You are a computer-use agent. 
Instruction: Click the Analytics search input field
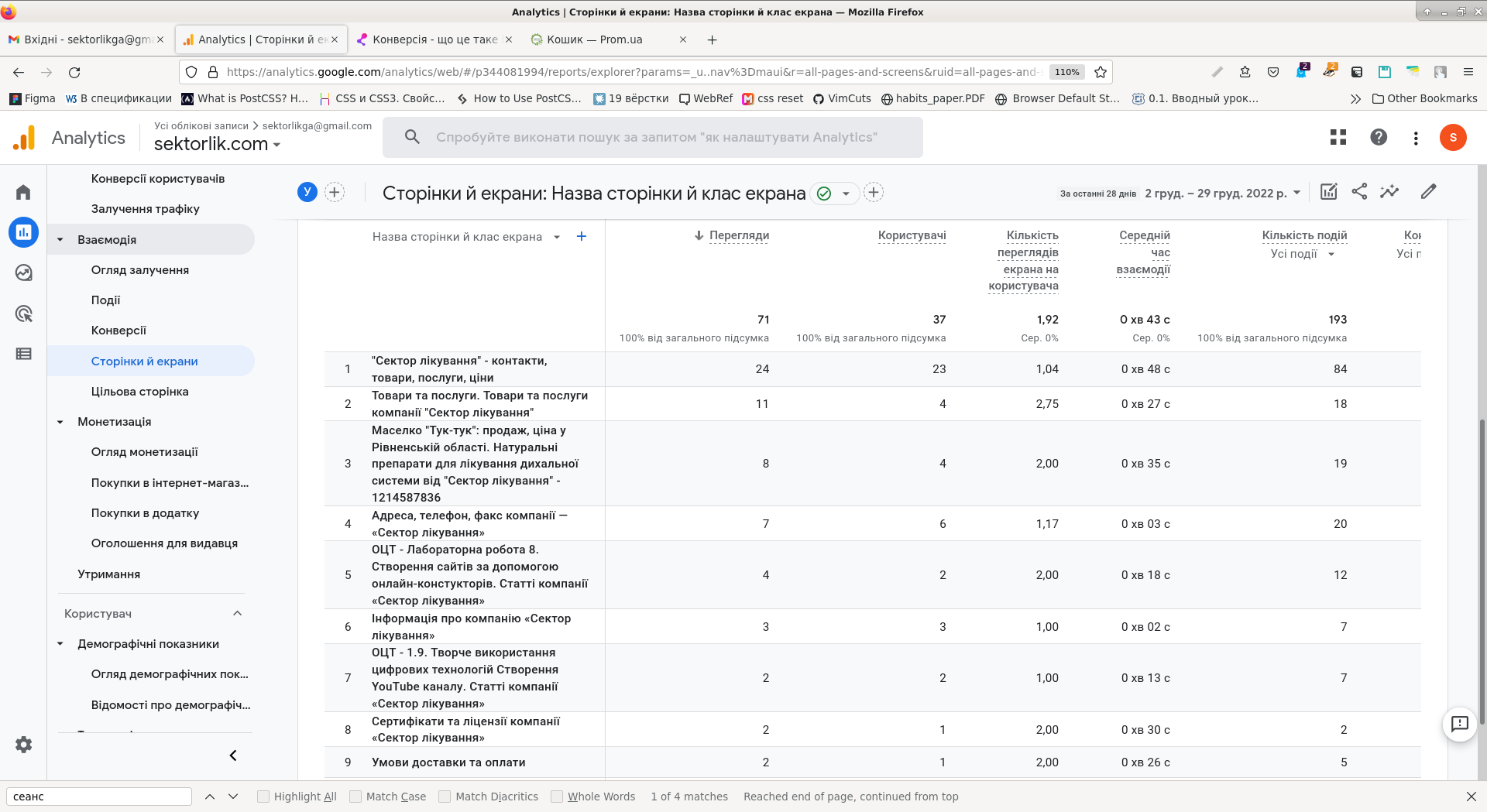coord(657,137)
